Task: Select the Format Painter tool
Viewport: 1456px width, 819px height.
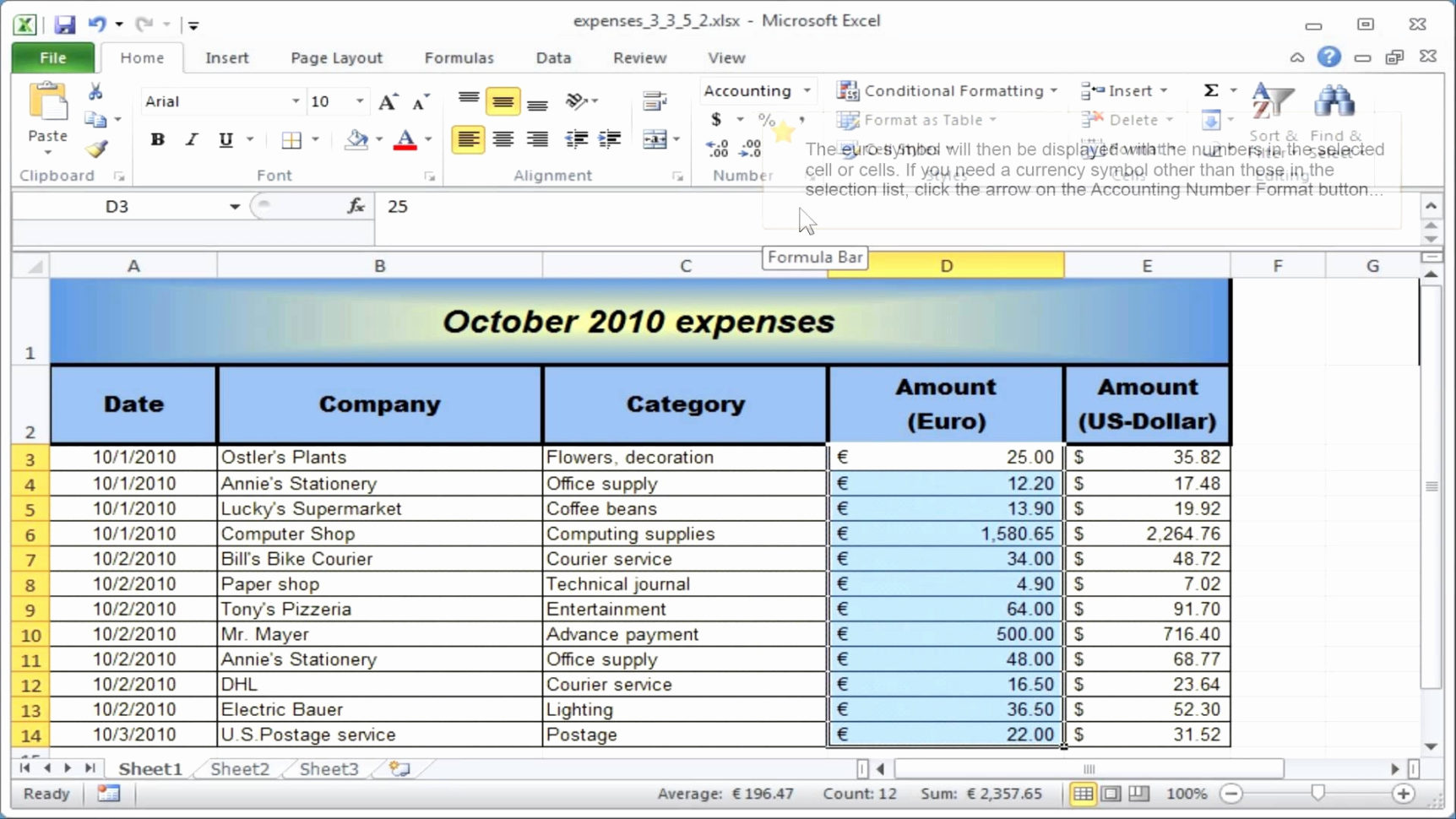Action: 95,149
